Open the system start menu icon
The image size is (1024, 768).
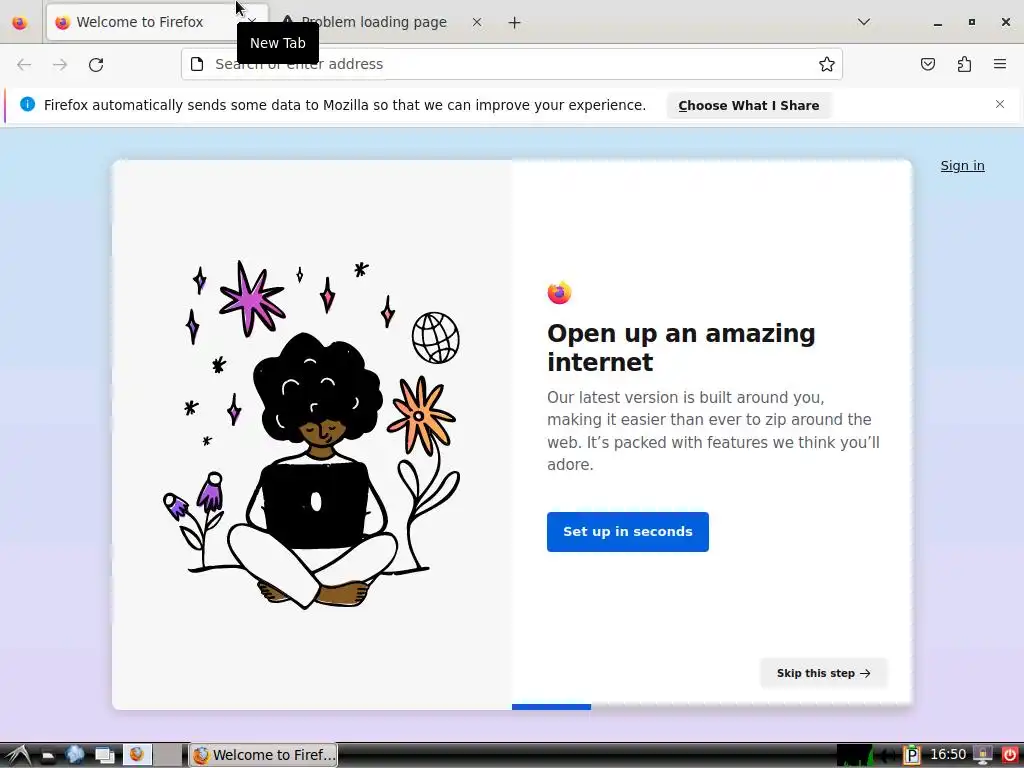coord(18,755)
